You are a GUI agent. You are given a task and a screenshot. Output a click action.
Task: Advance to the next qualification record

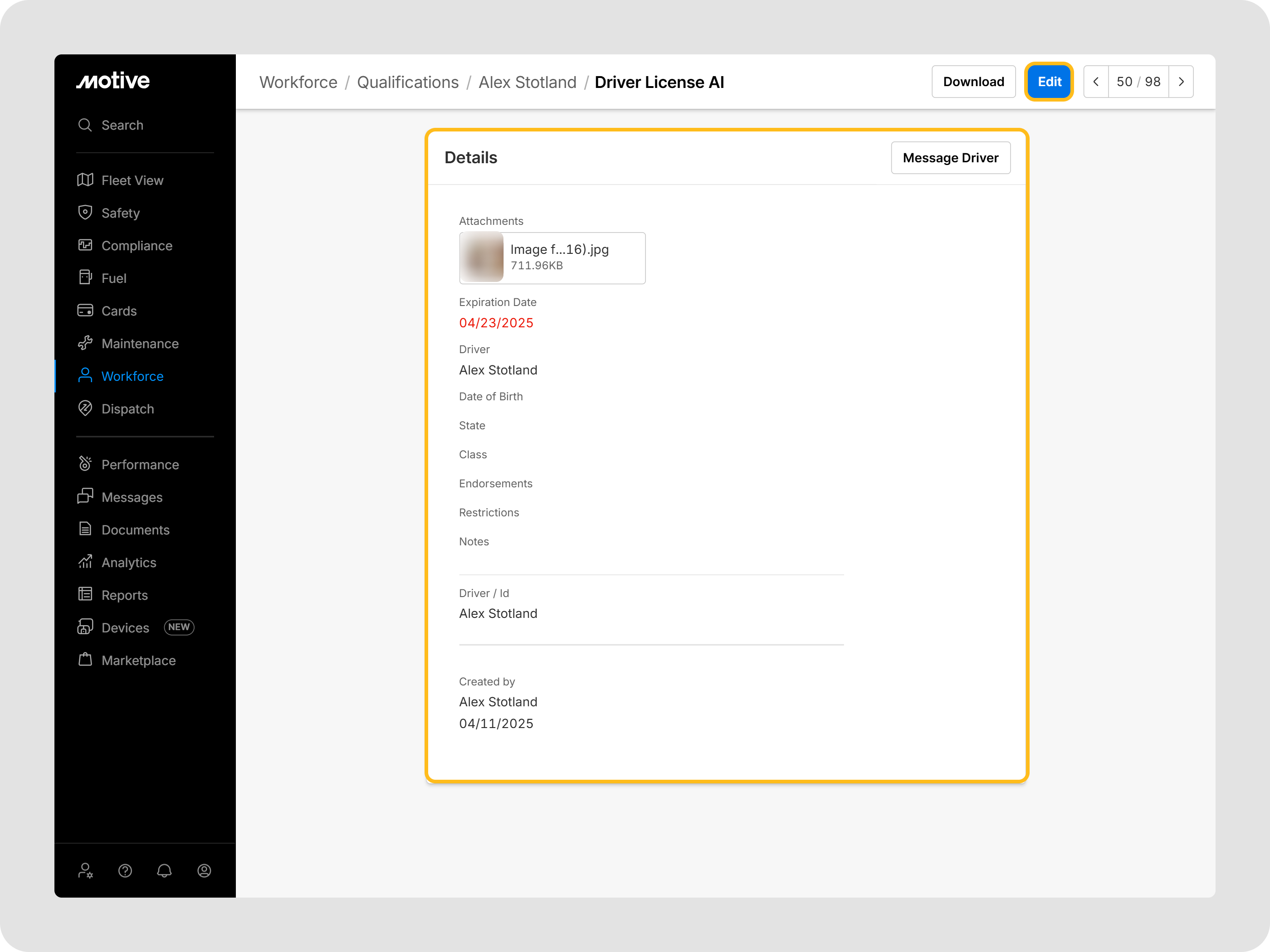pyautogui.click(x=1181, y=82)
